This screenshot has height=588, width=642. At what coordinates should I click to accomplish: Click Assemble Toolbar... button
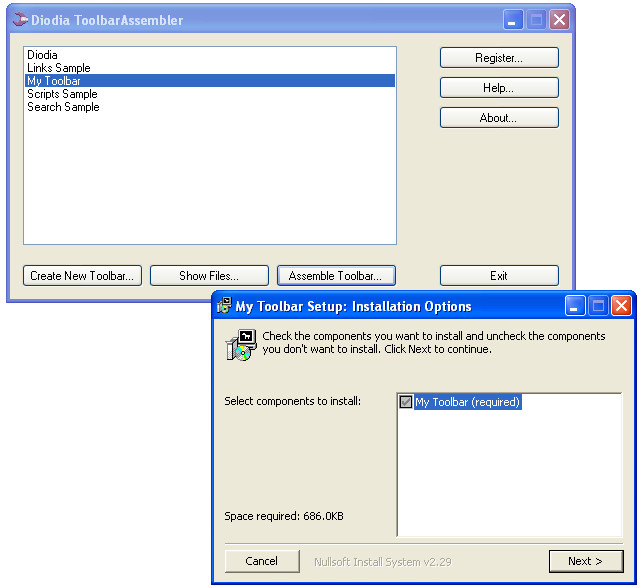point(336,276)
